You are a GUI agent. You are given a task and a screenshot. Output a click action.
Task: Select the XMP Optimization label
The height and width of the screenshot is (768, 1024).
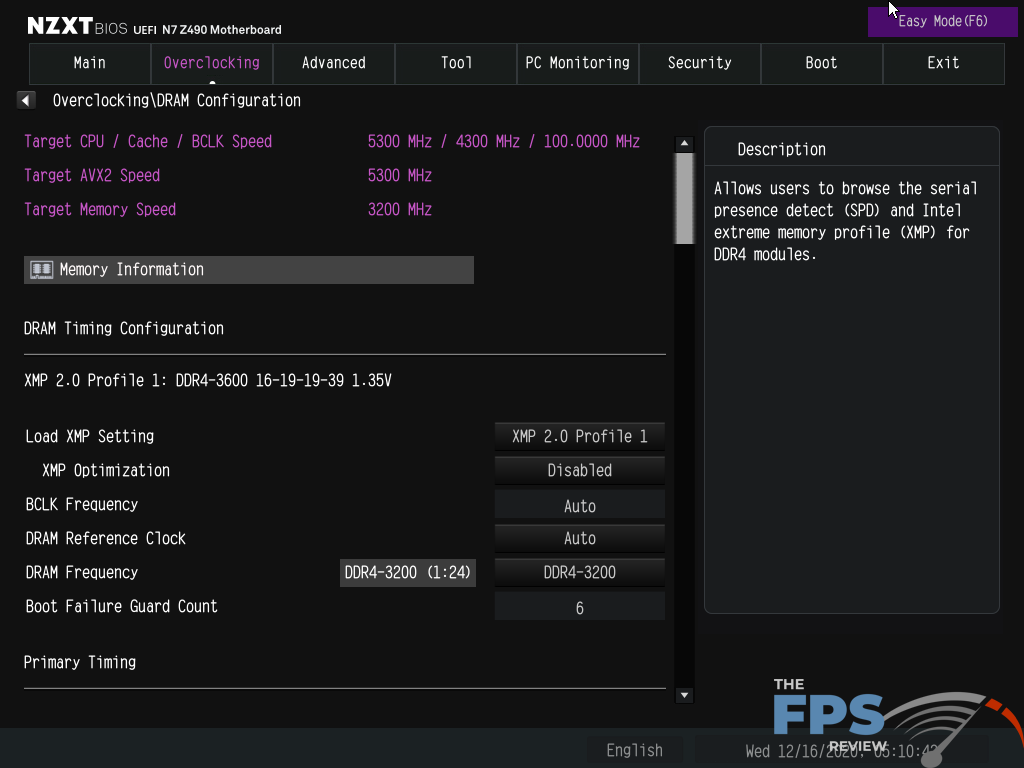(x=106, y=470)
